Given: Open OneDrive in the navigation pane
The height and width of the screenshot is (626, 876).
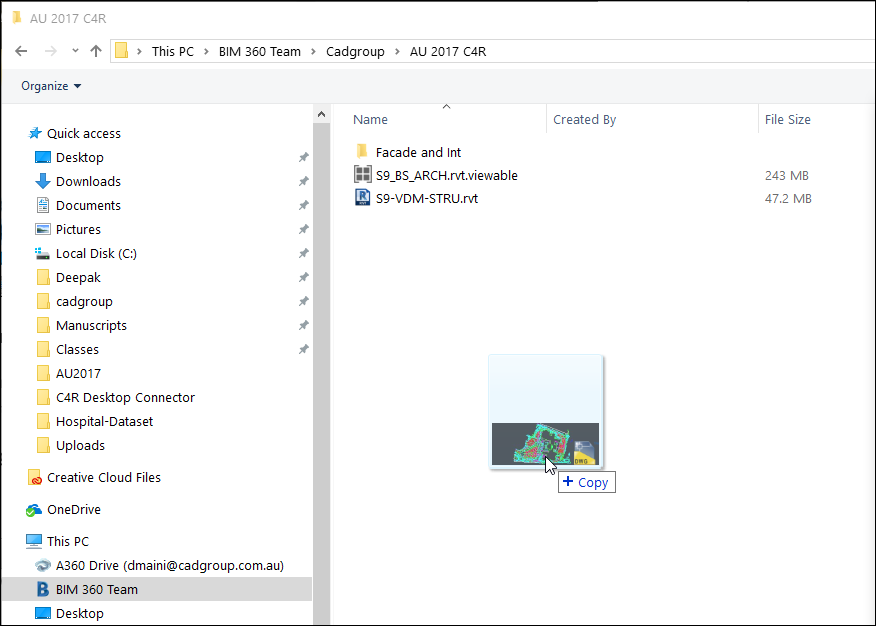Looking at the screenshot, I should click(74, 510).
